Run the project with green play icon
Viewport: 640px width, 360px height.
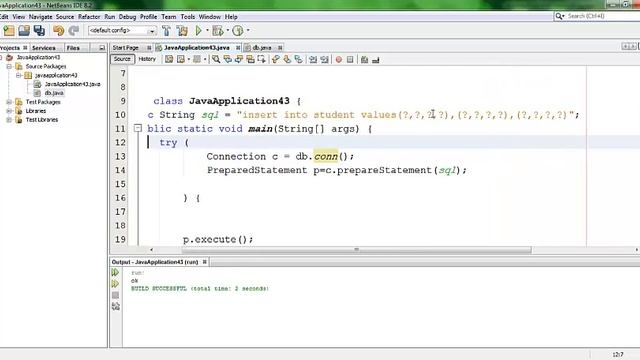[x=199, y=31]
